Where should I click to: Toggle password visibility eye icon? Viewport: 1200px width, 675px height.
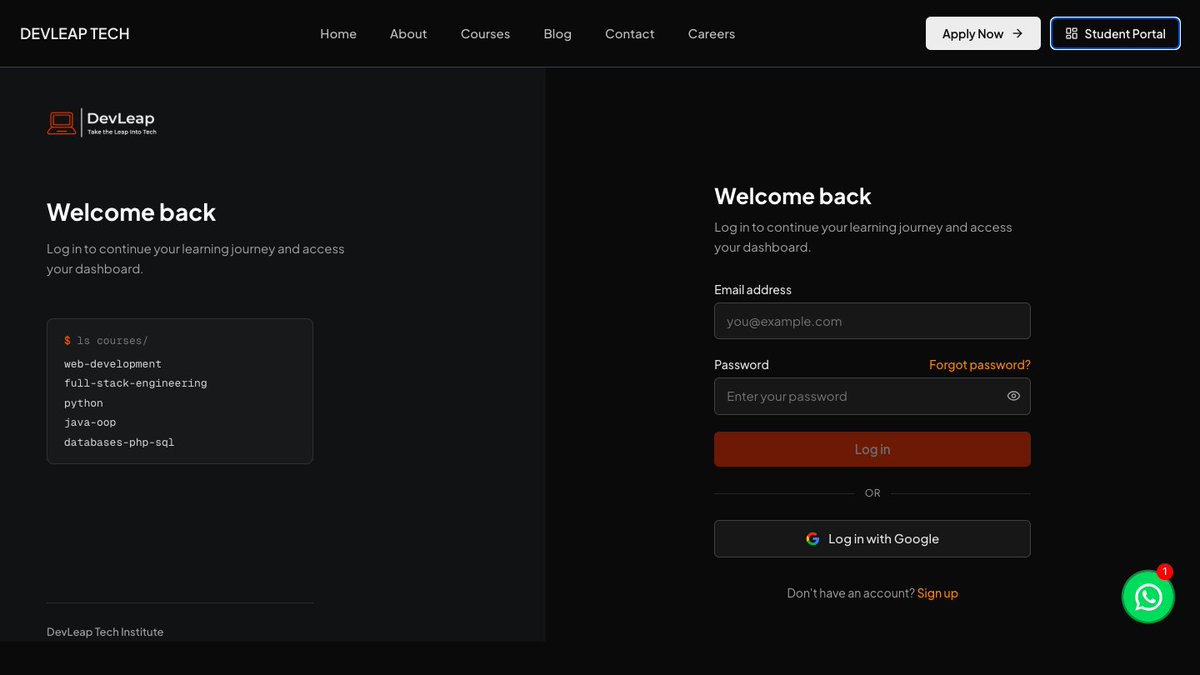[x=1013, y=396]
